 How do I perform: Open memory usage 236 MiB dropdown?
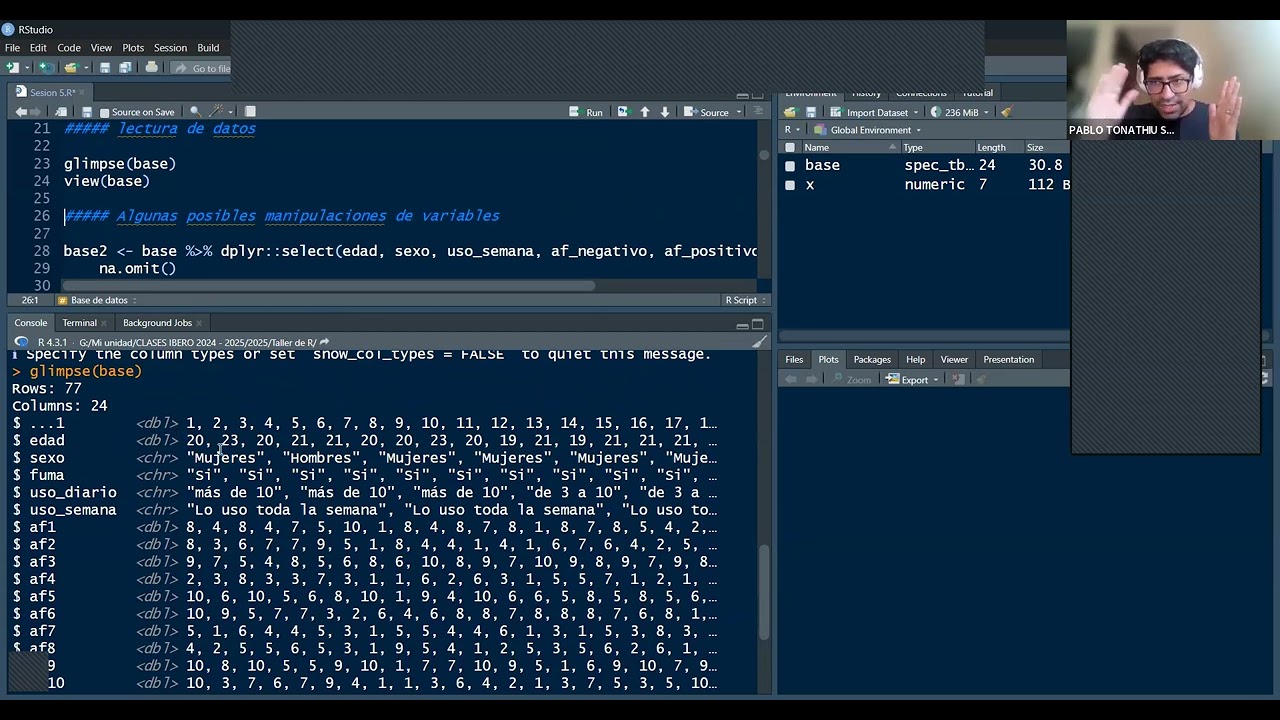tap(960, 112)
